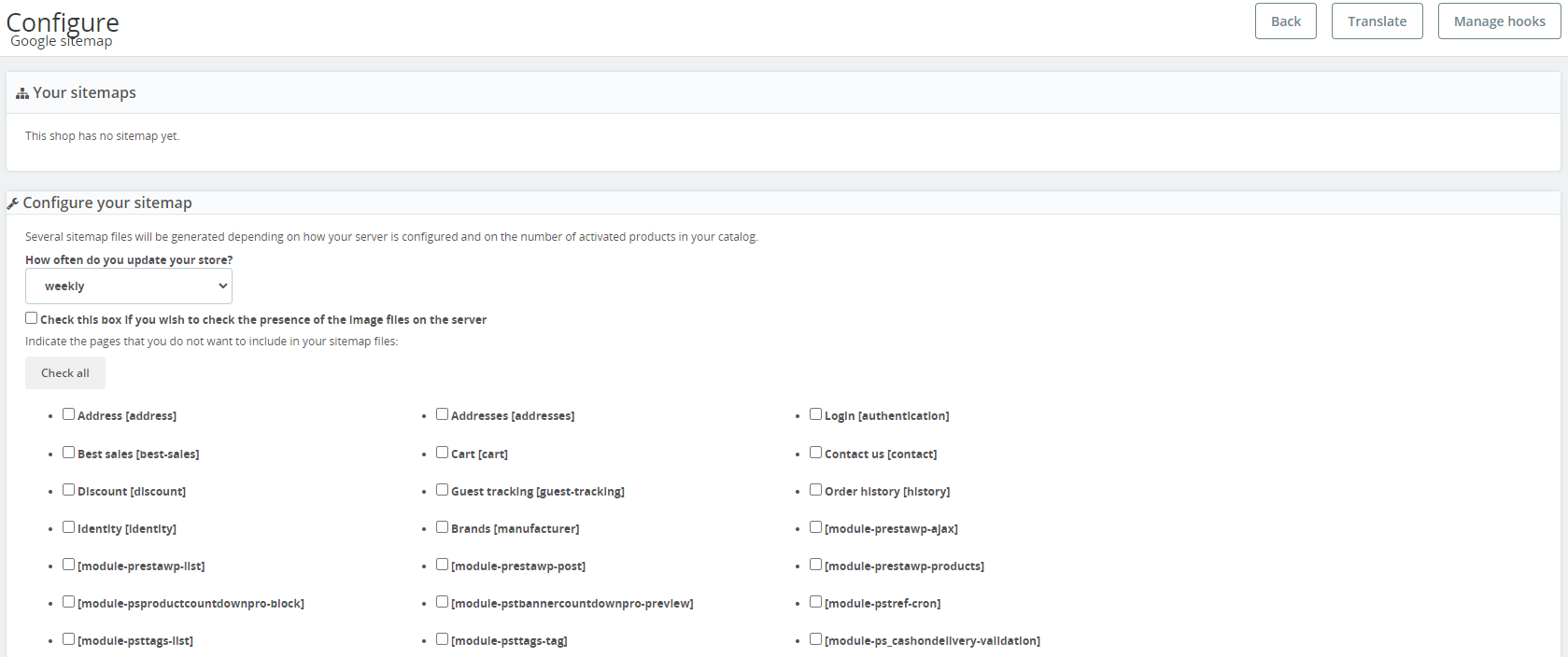Tick the Contact us [contact] checkbox
Viewport: 1568px width, 657px height.
click(x=816, y=453)
